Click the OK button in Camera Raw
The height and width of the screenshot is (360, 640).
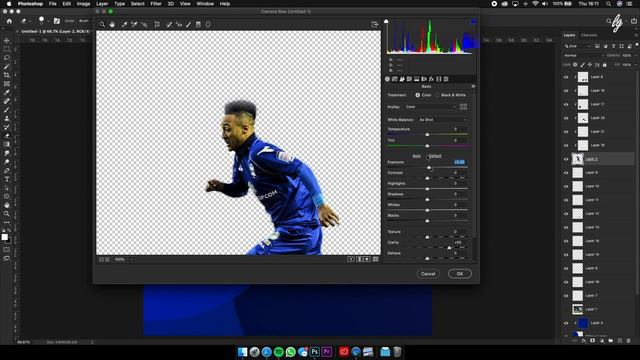pos(460,273)
